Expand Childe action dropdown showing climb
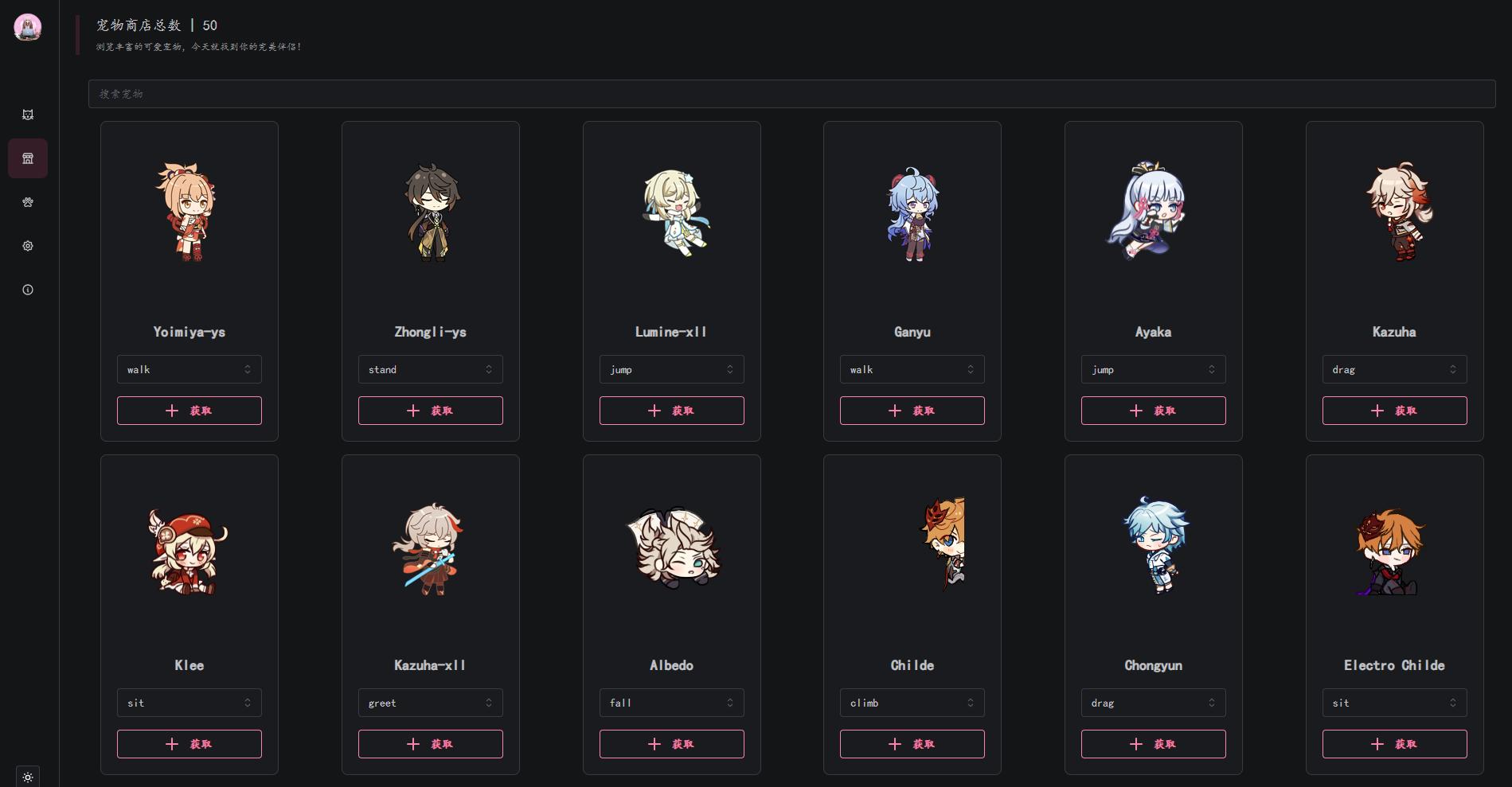The image size is (1512, 787). click(x=912, y=703)
